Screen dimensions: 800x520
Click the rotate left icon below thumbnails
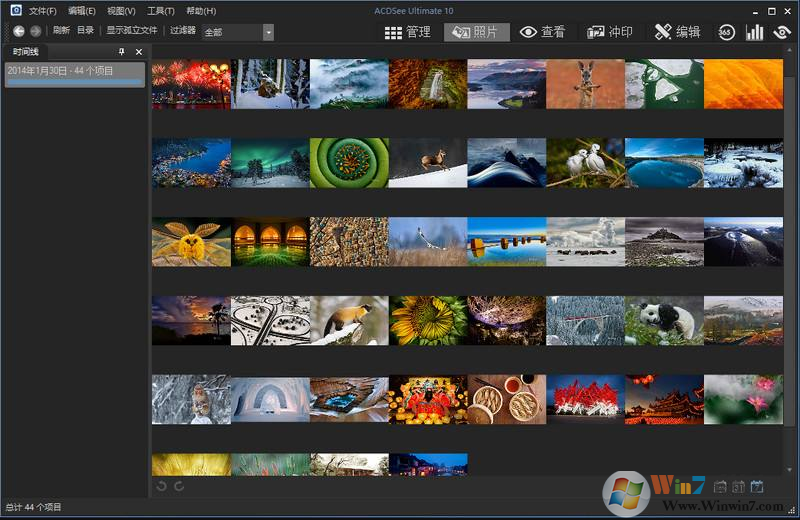(x=162, y=486)
